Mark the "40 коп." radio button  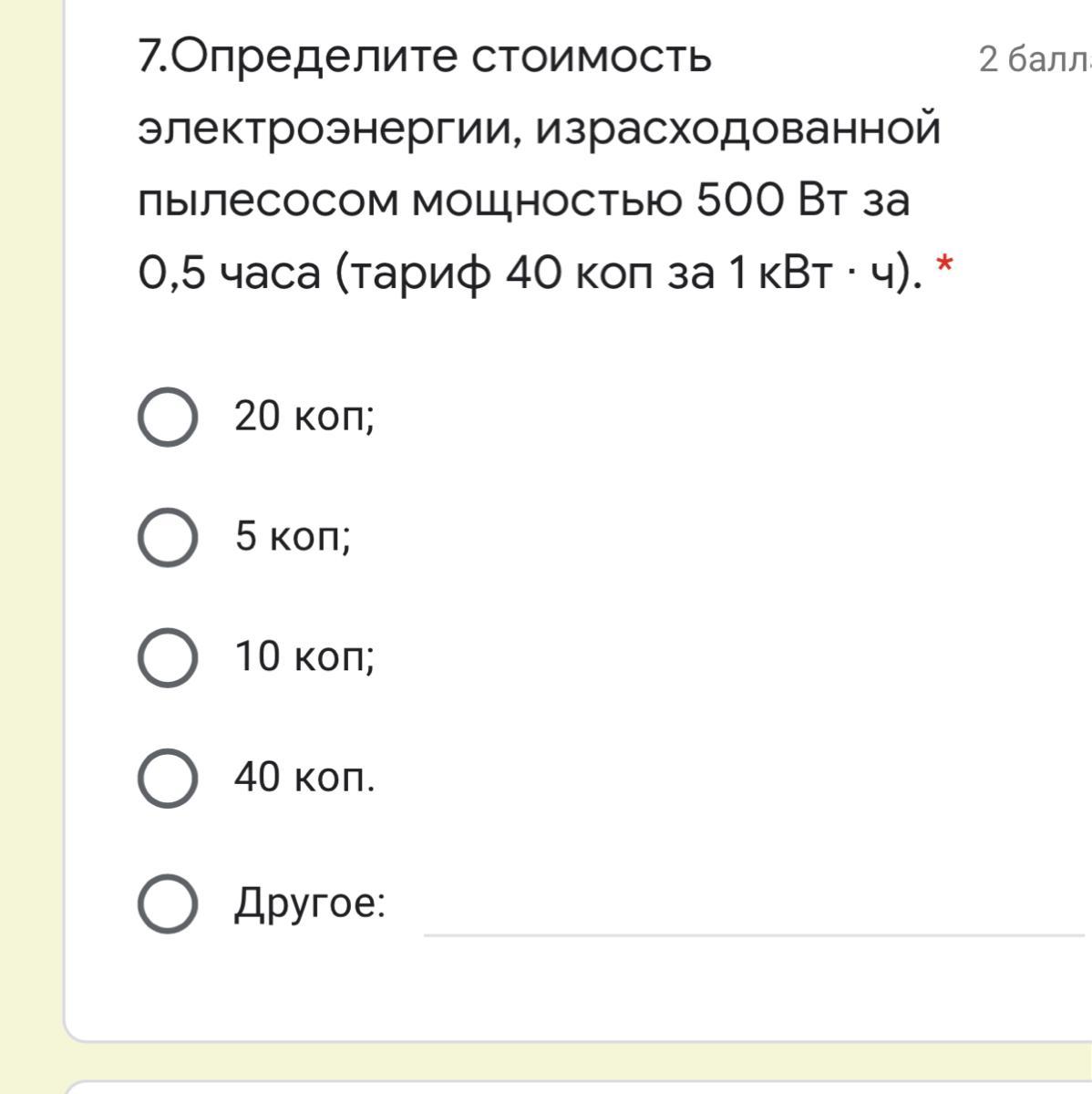click(168, 778)
